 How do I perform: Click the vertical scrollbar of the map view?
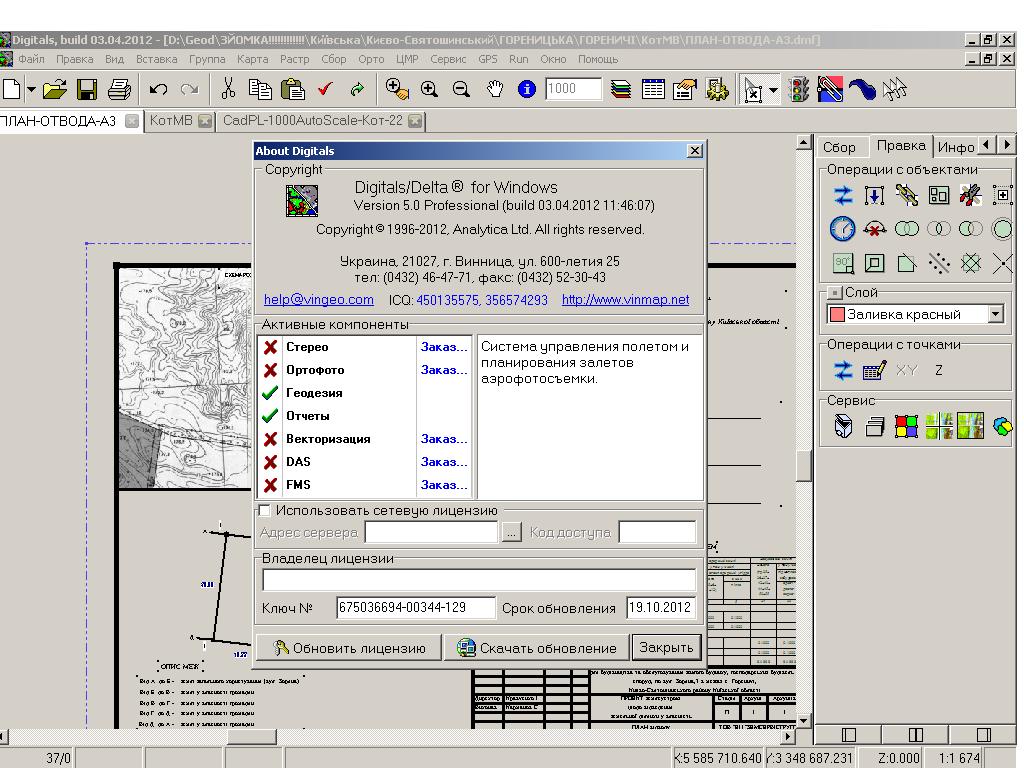coord(804,431)
